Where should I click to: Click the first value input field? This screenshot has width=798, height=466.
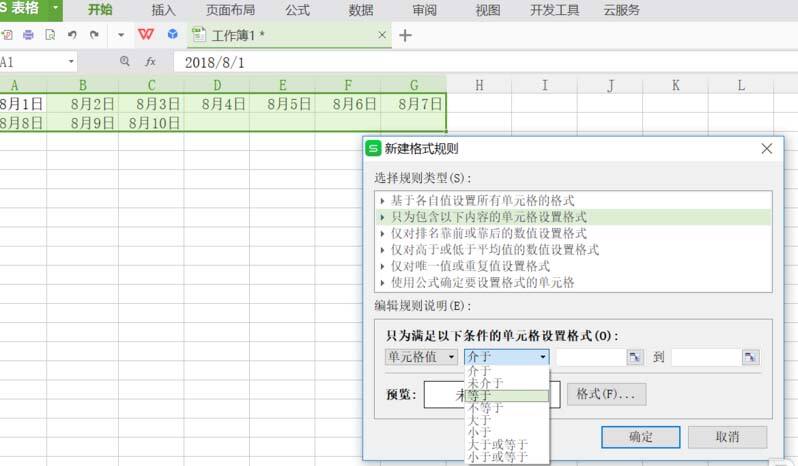[591, 357]
